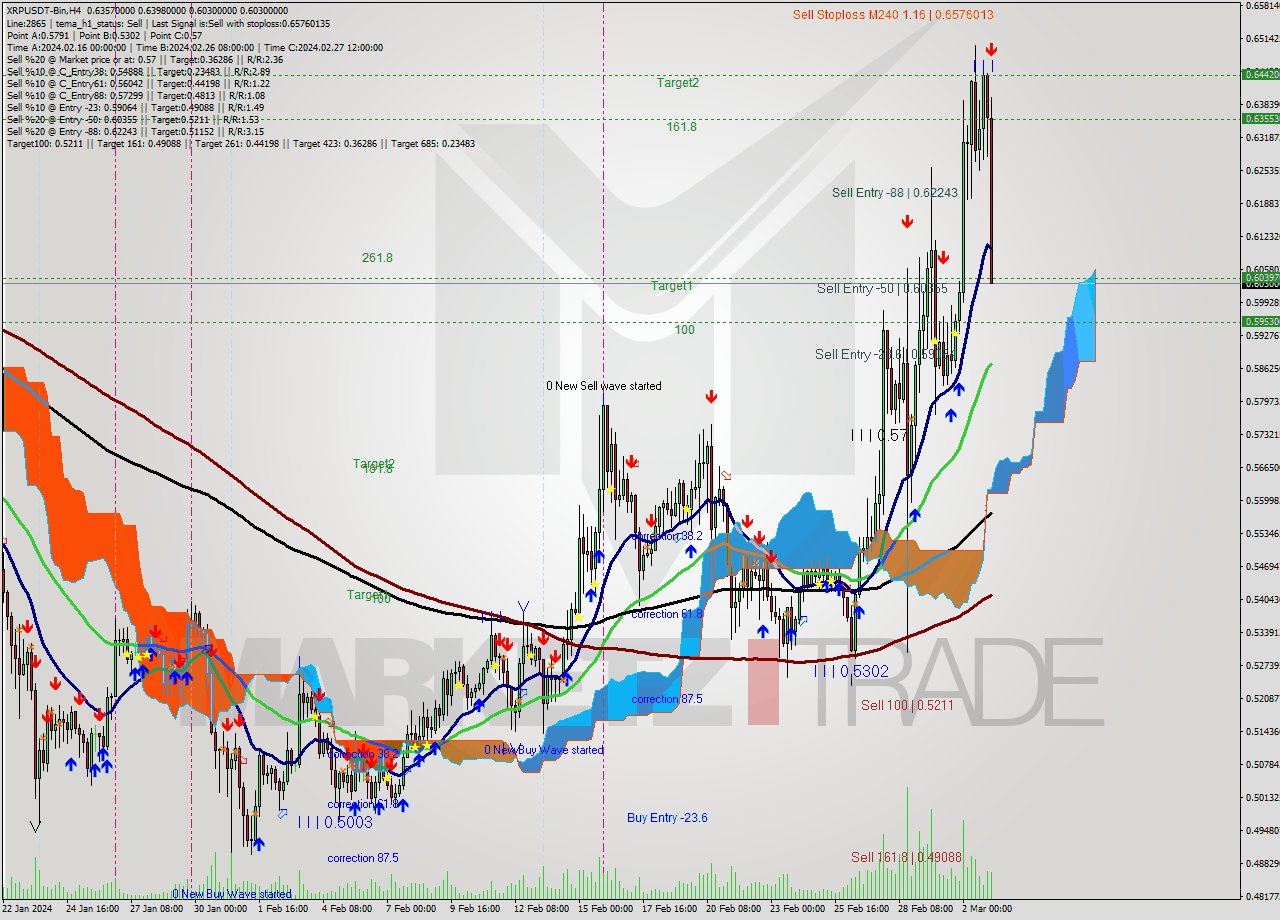The width and height of the screenshot is (1280, 920).
Task: Select the 'Target1' label near mid chart
Action: [672, 286]
